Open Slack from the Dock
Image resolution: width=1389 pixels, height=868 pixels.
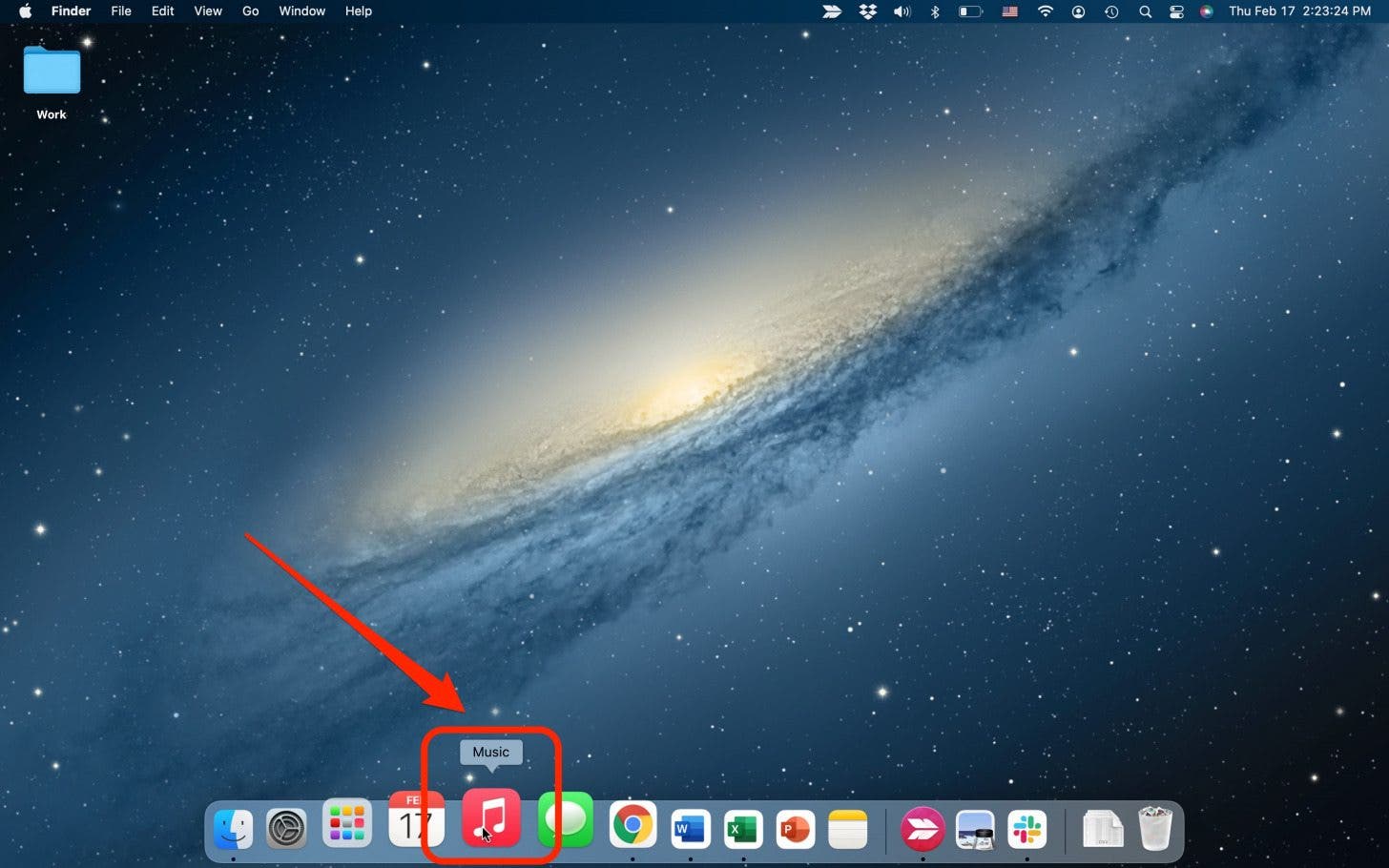pos(1027,829)
